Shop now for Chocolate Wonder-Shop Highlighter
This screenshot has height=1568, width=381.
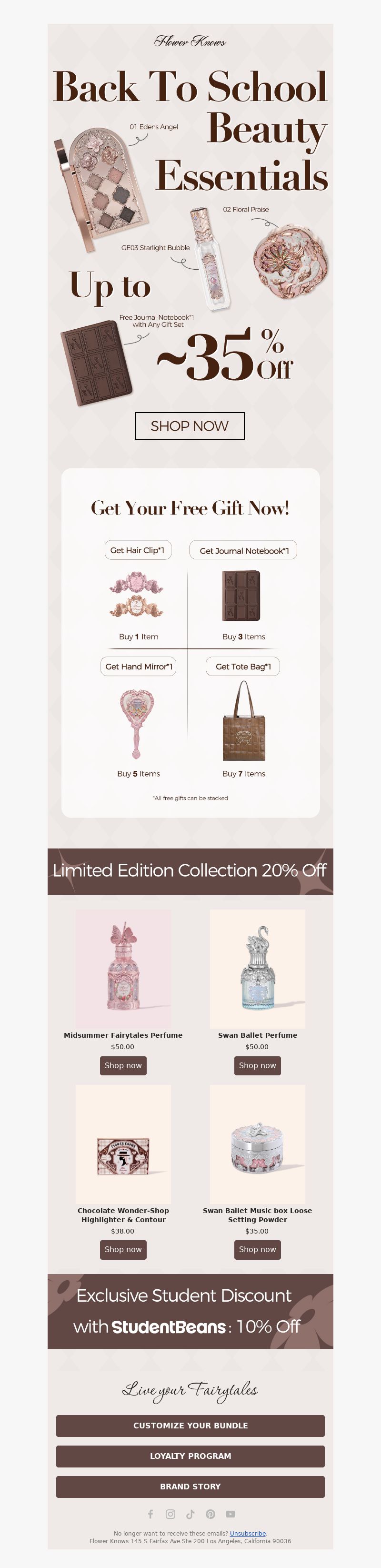coord(123,1250)
